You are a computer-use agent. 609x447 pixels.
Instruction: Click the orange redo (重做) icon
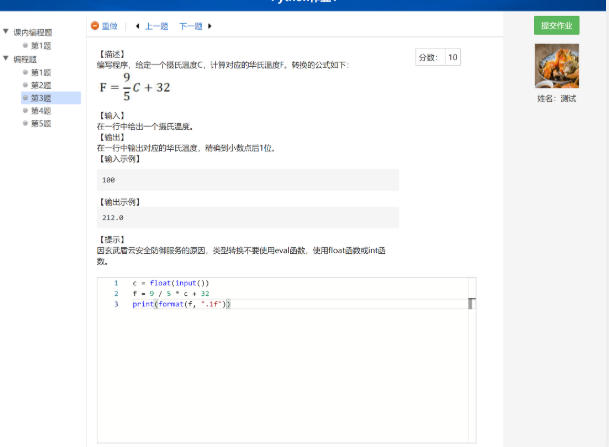click(95, 26)
